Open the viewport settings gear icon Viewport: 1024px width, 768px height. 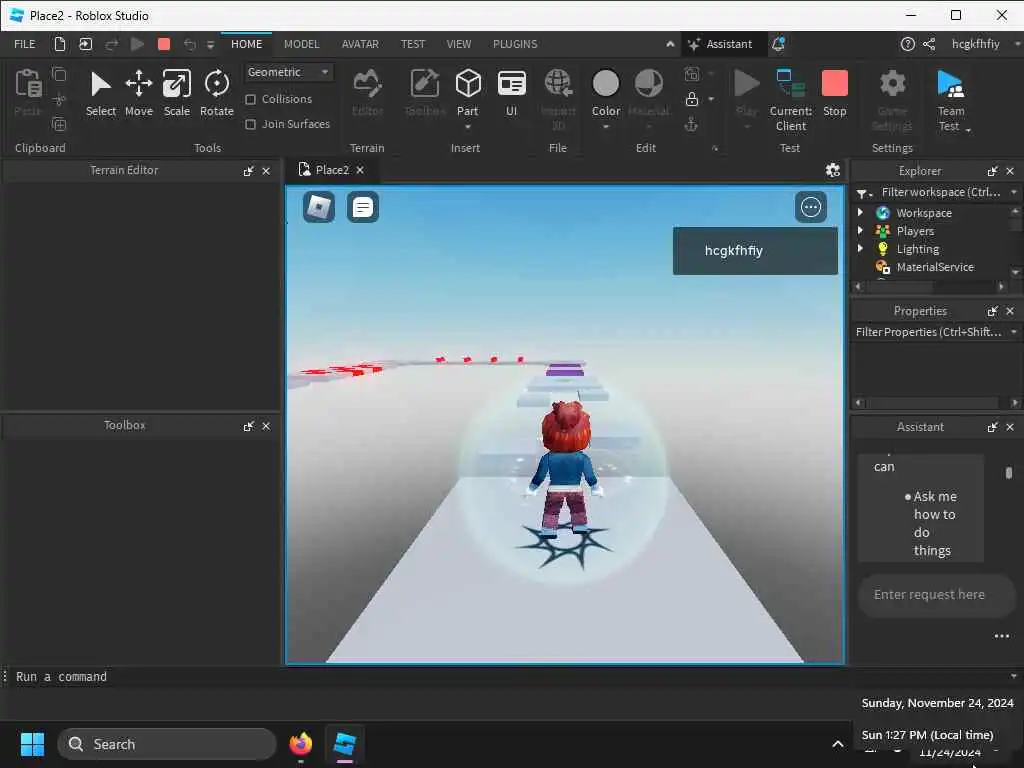pos(832,170)
